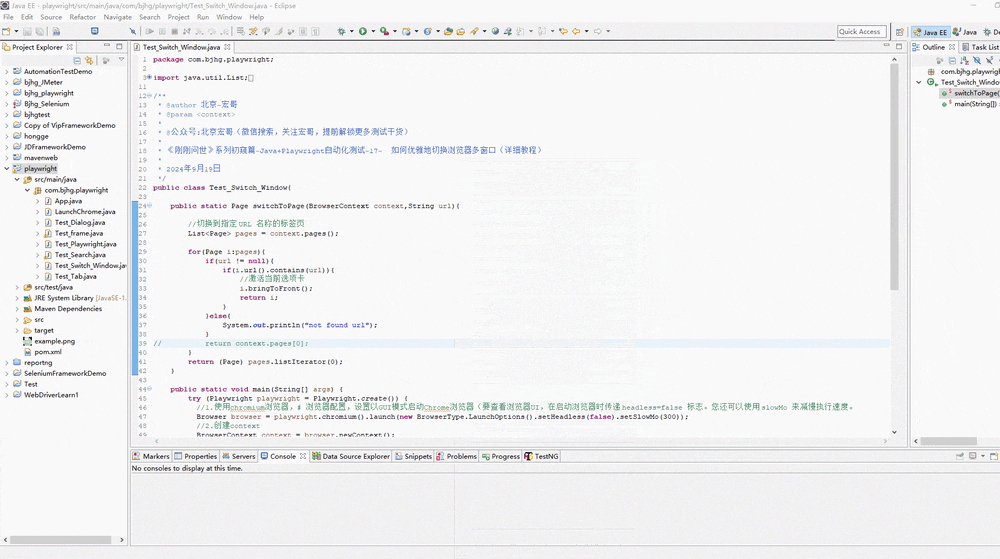Expand the SeleniumFrameworkDemo project
Screen dimensions: 1000x559
click(x=7, y=374)
